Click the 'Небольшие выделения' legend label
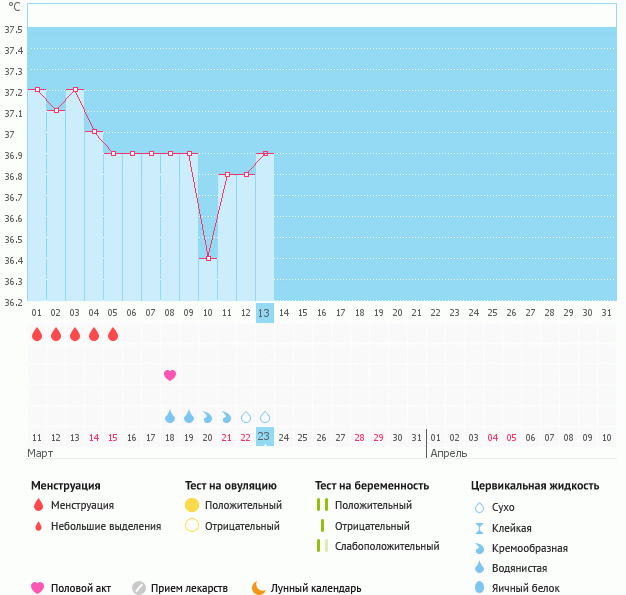626x595 pixels. point(105,526)
